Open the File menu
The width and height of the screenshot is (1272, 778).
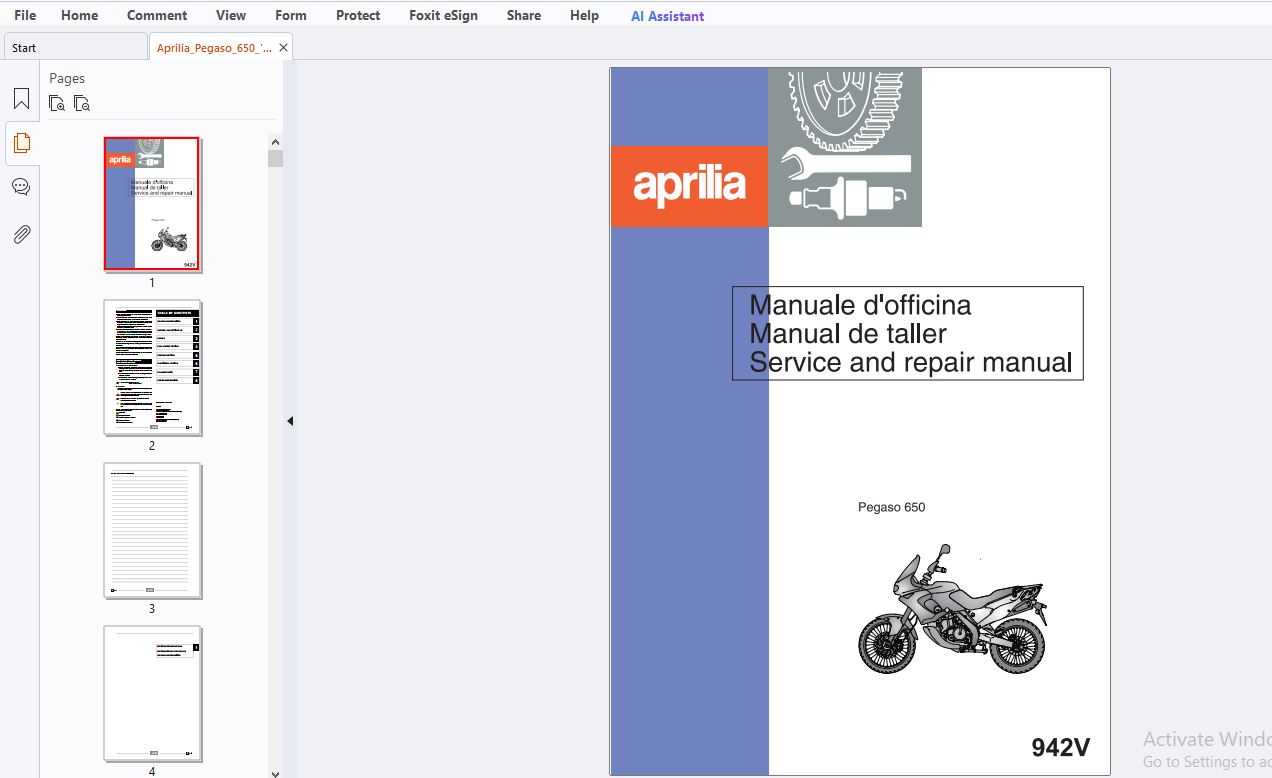pos(25,15)
